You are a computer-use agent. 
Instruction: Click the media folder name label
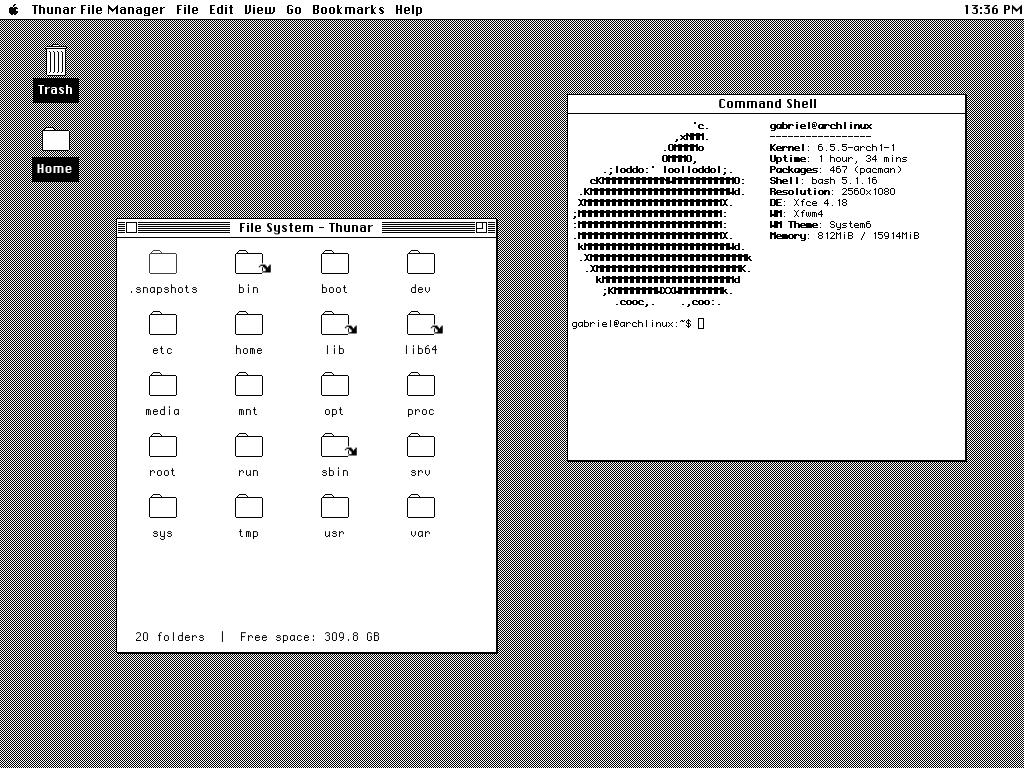pyautogui.click(x=163, y=411)
